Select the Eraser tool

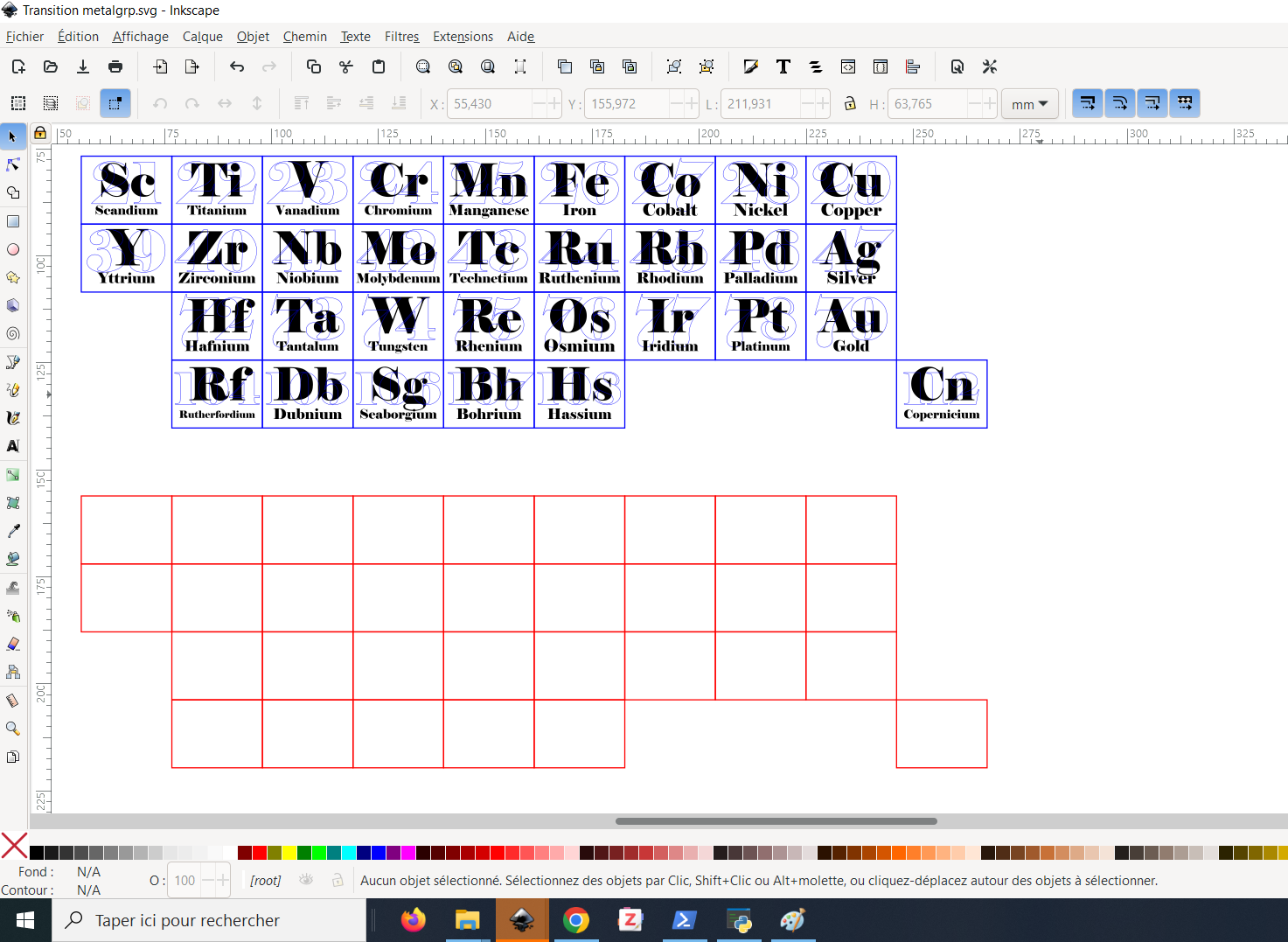(x=13, y=644)
